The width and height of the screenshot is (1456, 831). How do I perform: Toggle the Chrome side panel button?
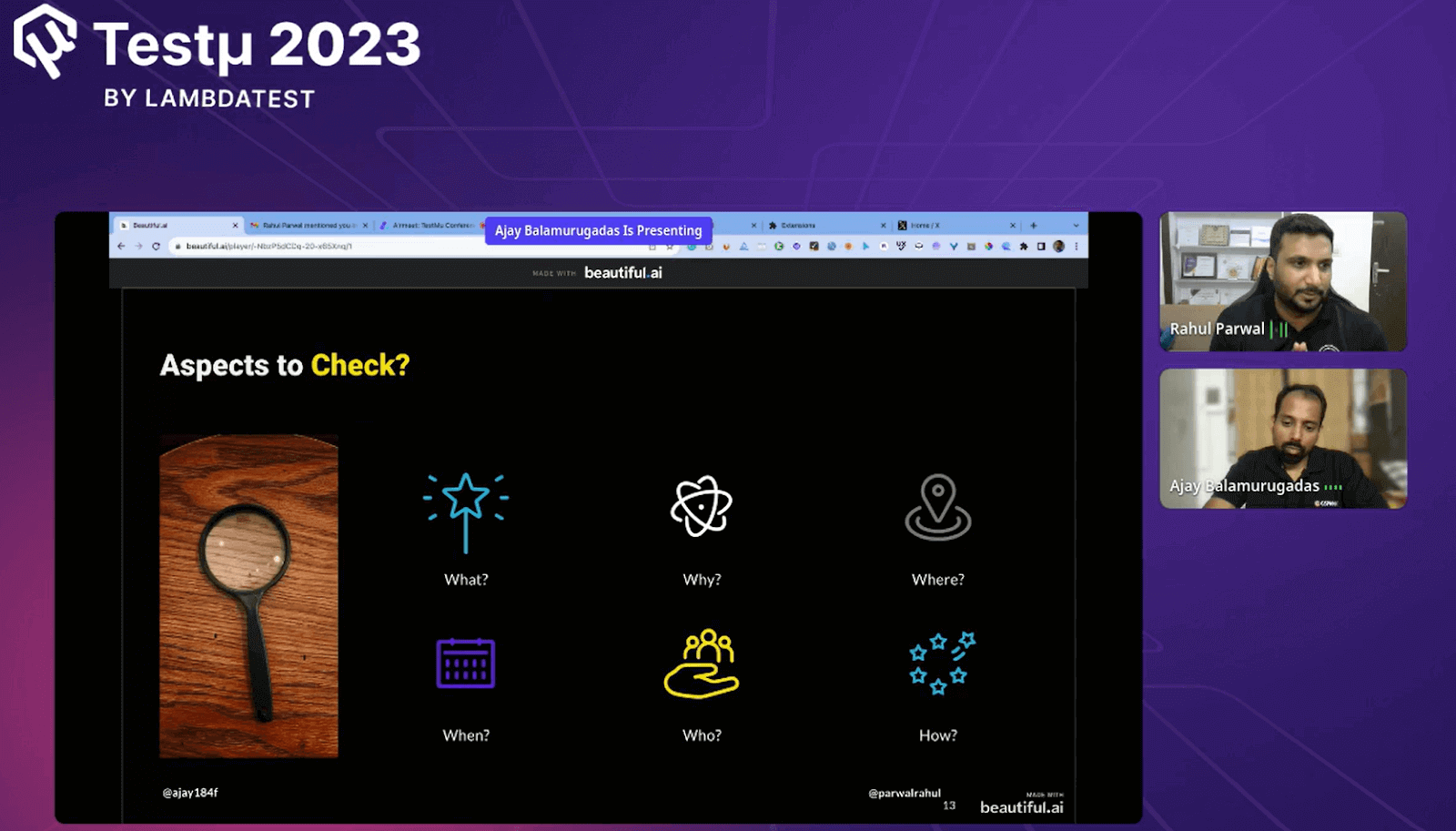[x=1041, y=246]
